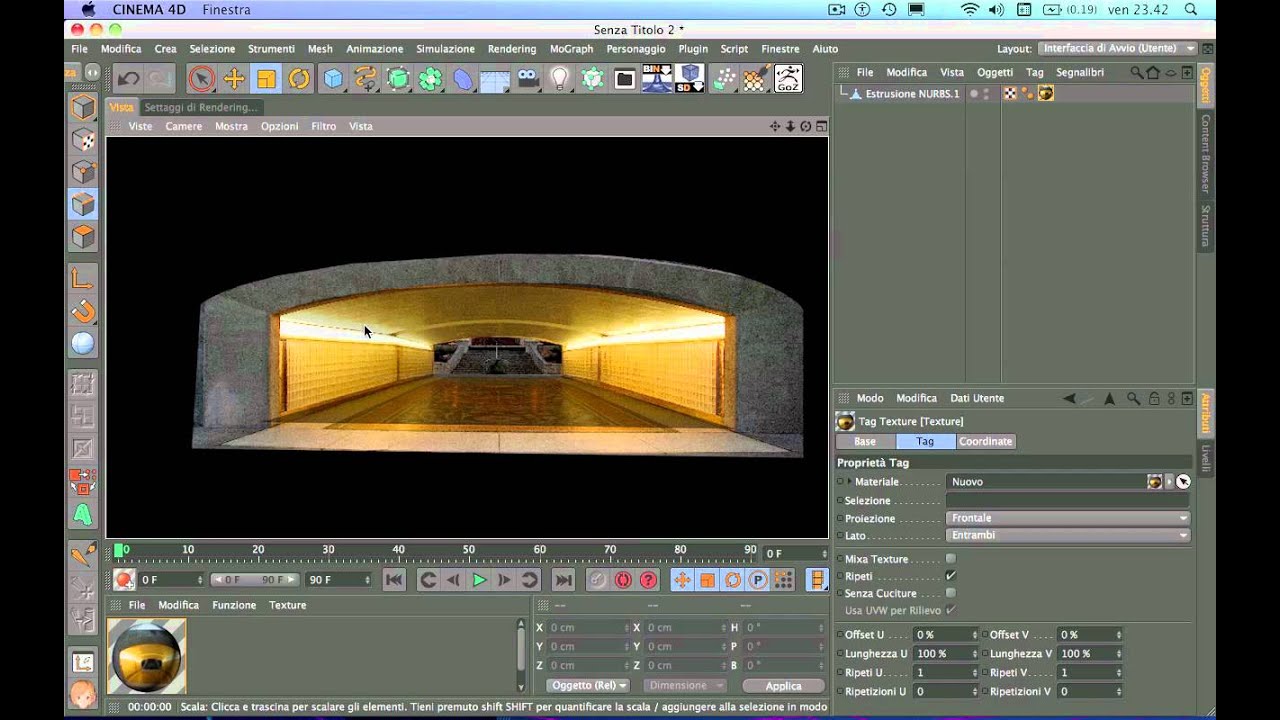Click the timeline at frame 40
The image size is (1280, 720).
[x=399, y=551]
